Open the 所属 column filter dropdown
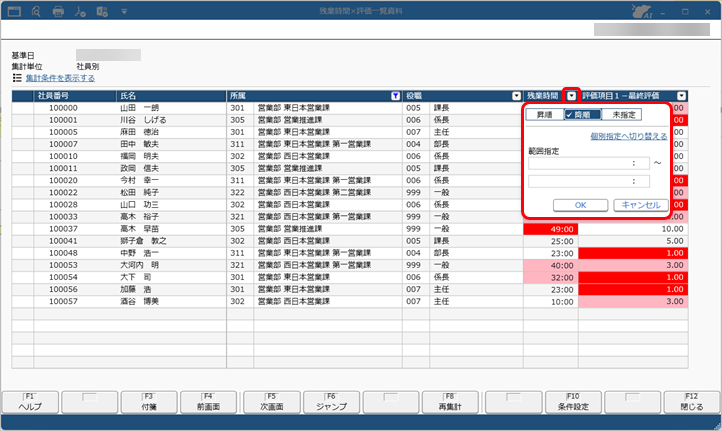722x431 pixels. [395, 96]
